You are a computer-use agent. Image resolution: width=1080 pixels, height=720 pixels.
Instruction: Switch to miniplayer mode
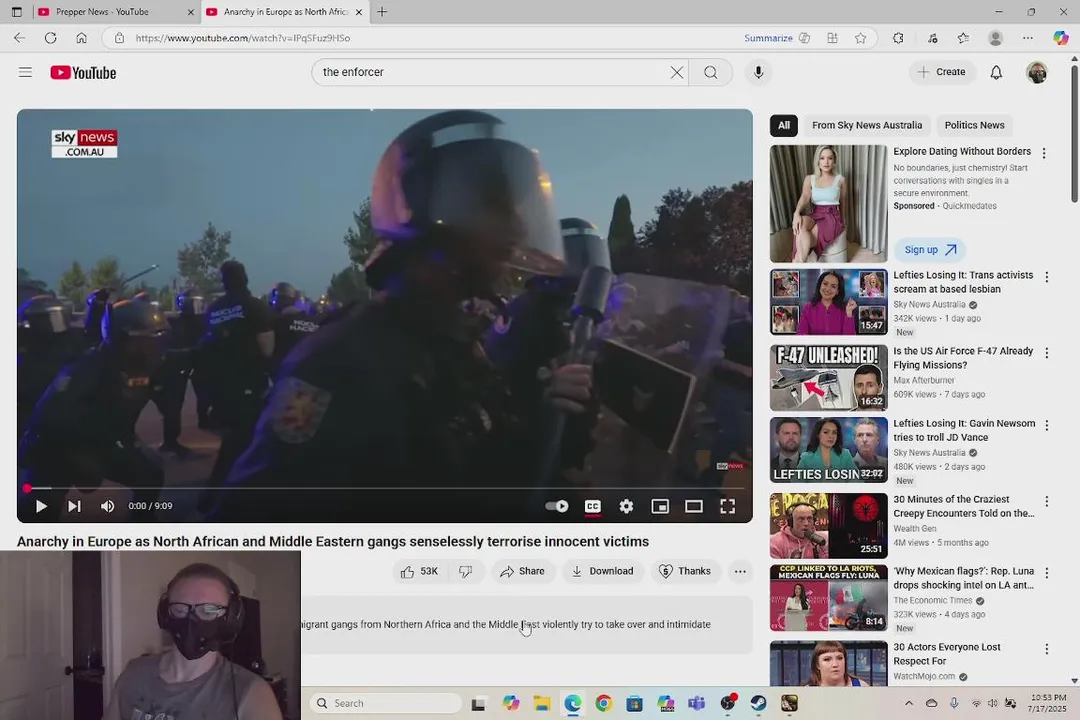(660, 506)
